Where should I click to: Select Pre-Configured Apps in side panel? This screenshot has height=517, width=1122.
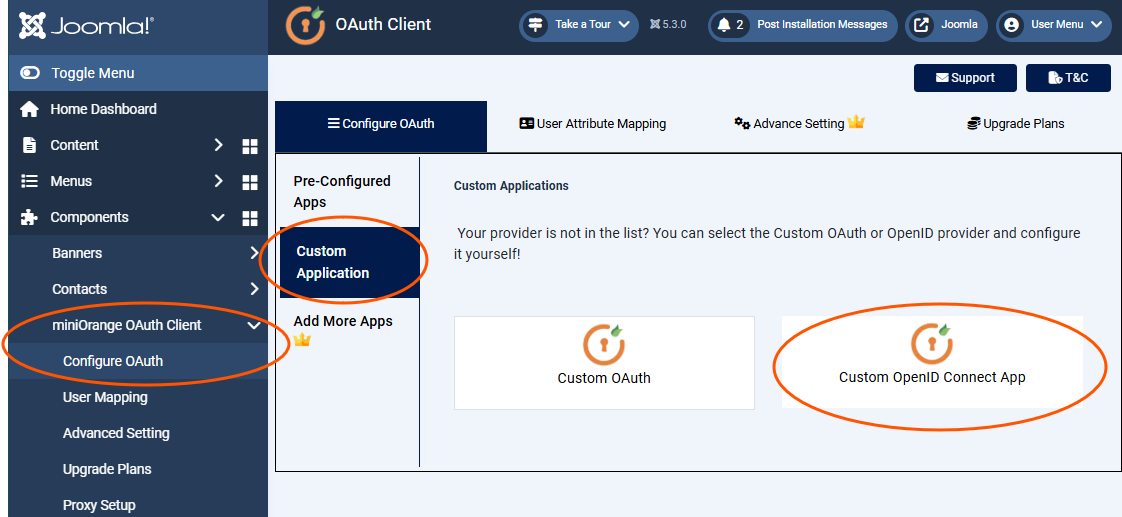[342, 191]
